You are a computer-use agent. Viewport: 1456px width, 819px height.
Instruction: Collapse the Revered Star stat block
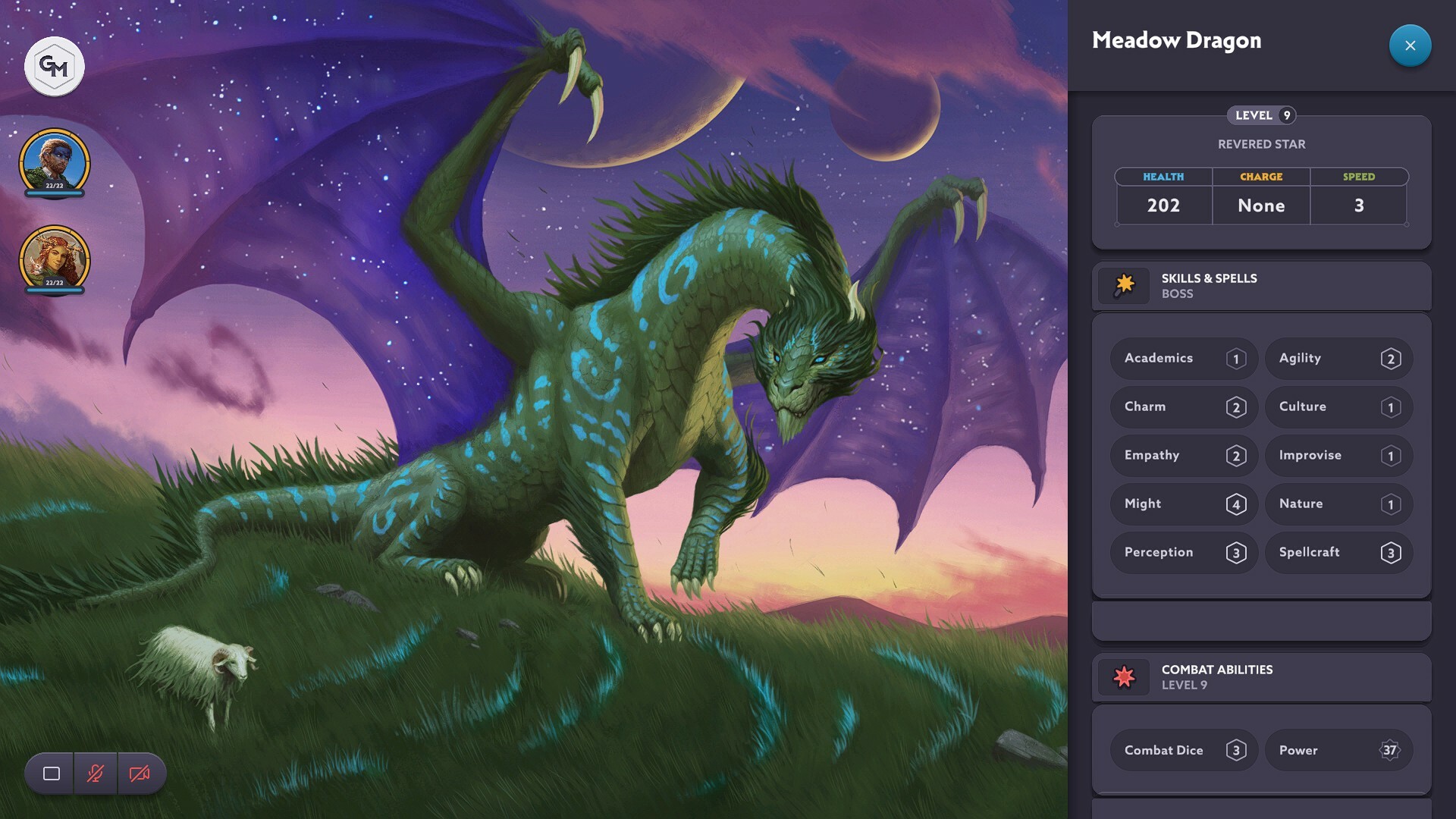tap(1260, 144)
